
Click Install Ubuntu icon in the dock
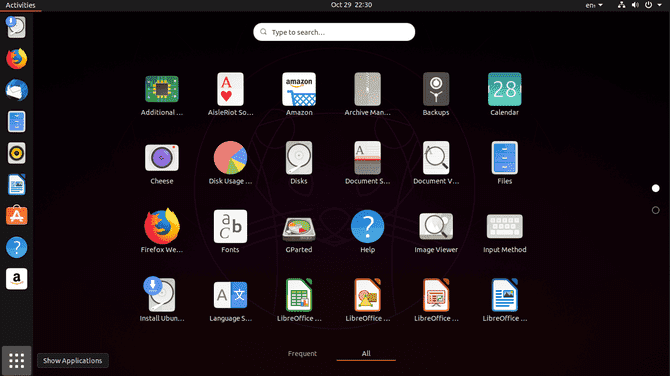[x=16, y=26]
